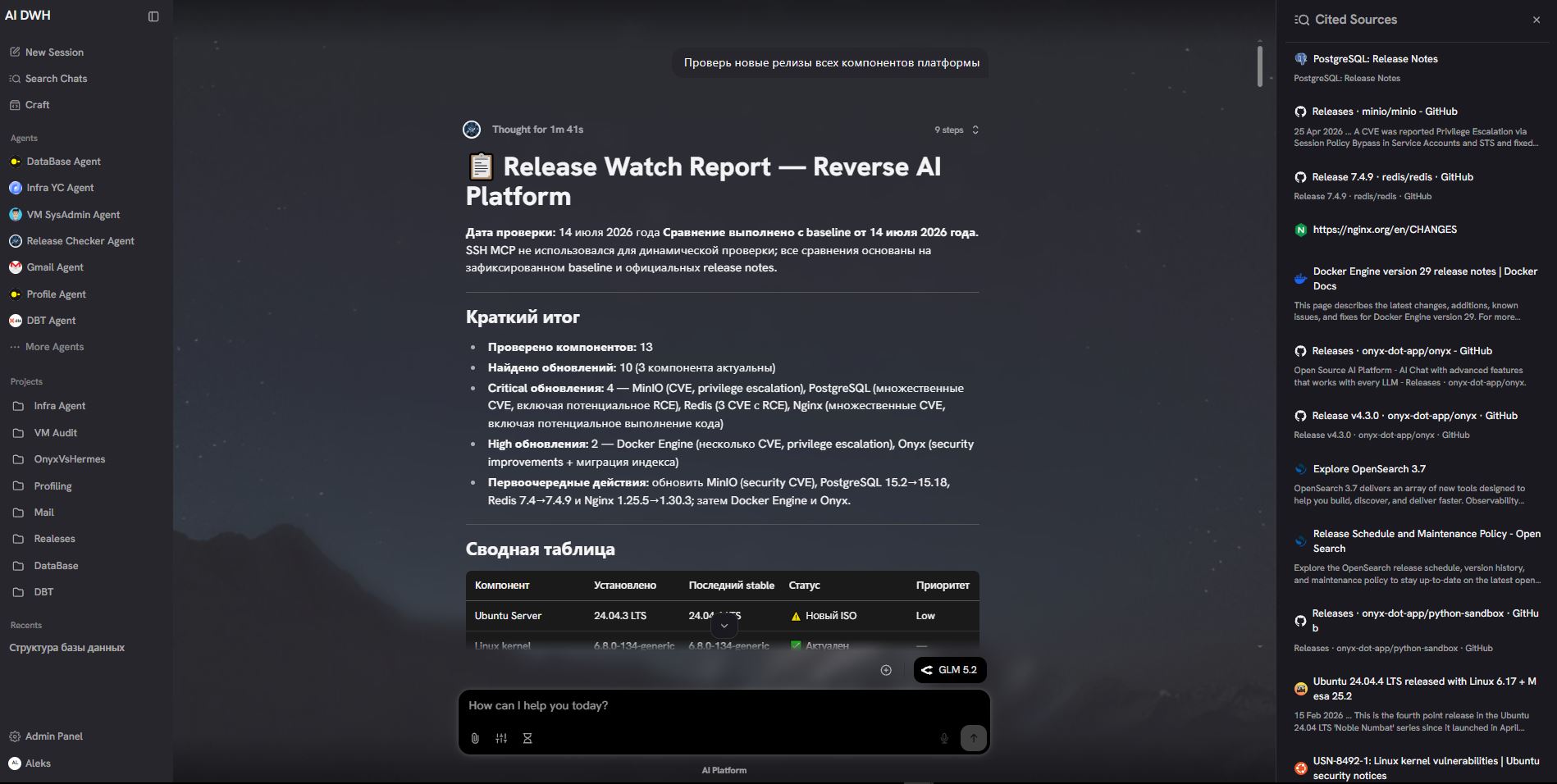Open the OpenSearch Release Schedule and Maintenance Policy source
Image resolution: width=1557 pixels, height=784 pixels.
(x=1427, y=541)
